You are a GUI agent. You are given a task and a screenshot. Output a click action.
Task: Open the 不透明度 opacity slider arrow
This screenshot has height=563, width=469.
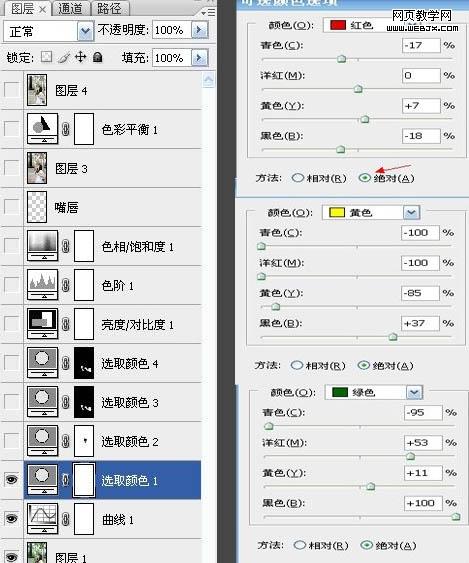click(x=200, y=30)
